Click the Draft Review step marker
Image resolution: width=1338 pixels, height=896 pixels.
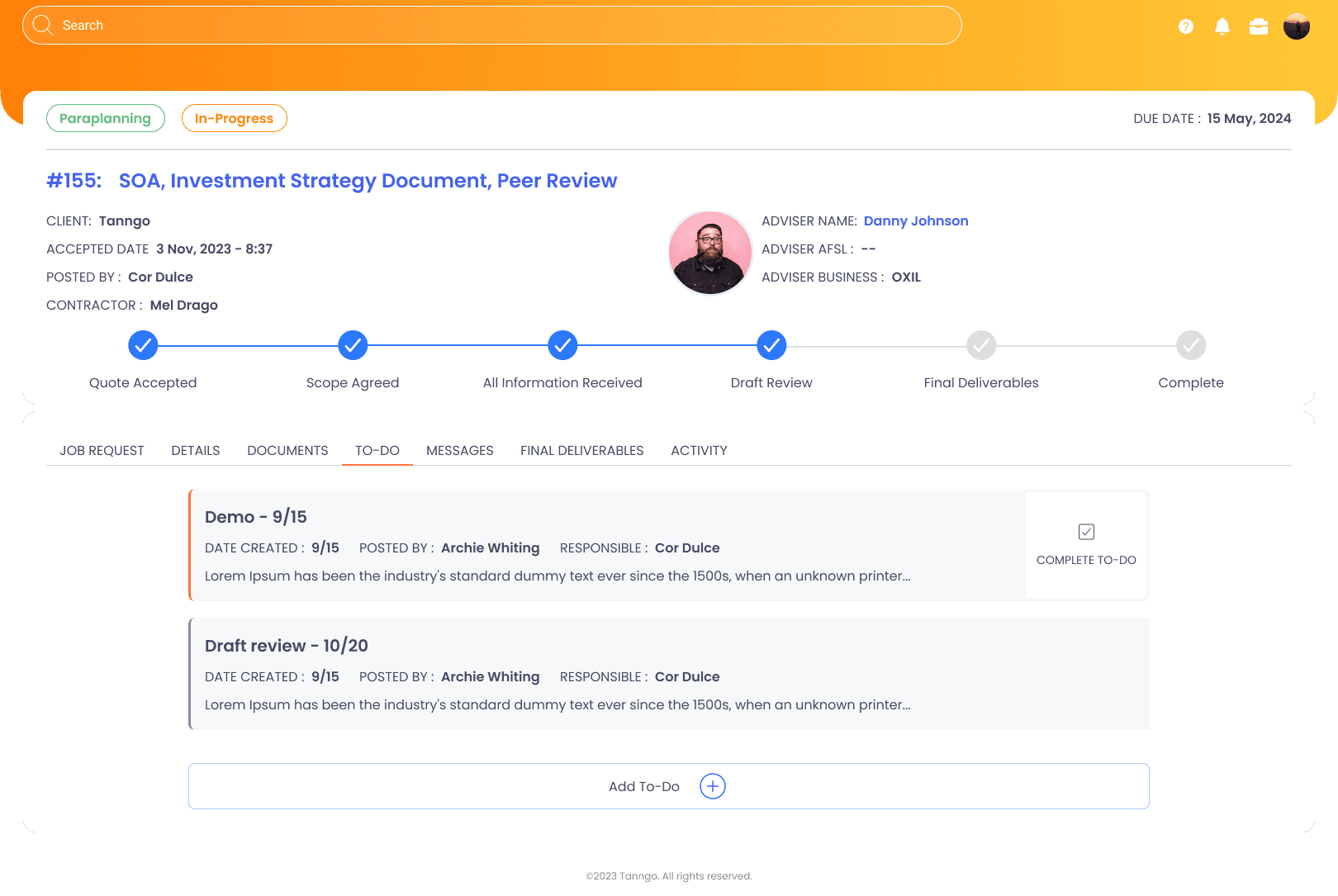(x=771, y=345)
